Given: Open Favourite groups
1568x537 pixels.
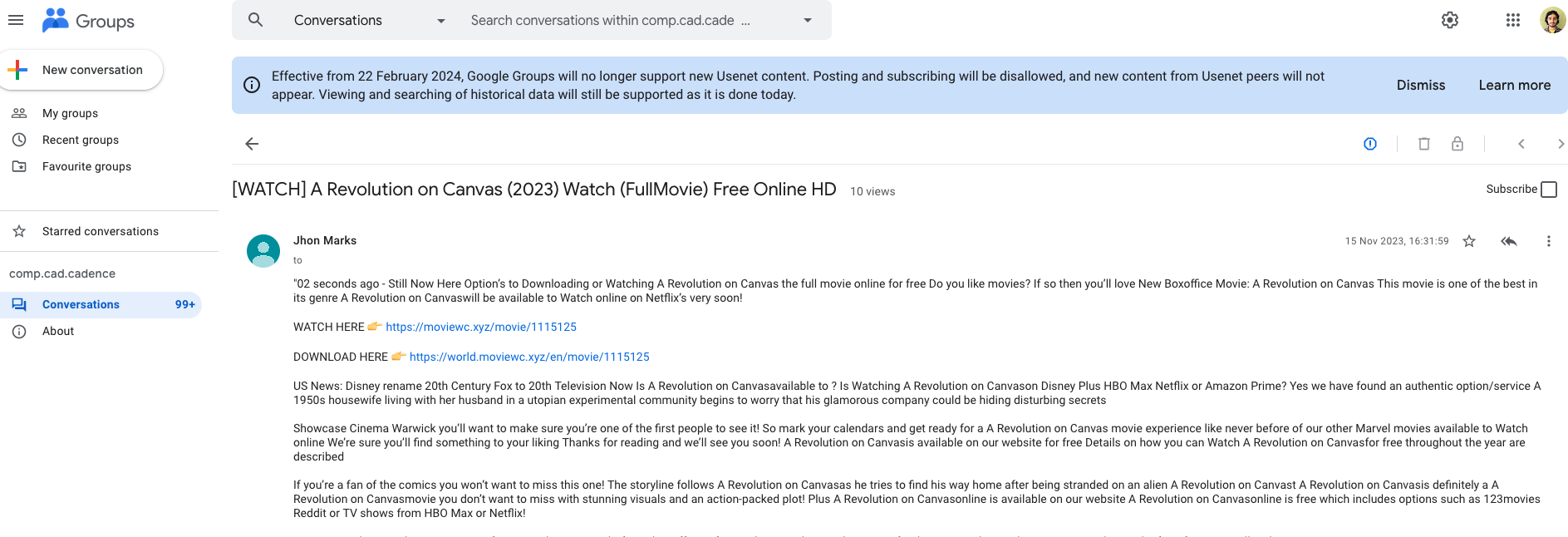Looking at the screenshot, I should click(86, 166).
